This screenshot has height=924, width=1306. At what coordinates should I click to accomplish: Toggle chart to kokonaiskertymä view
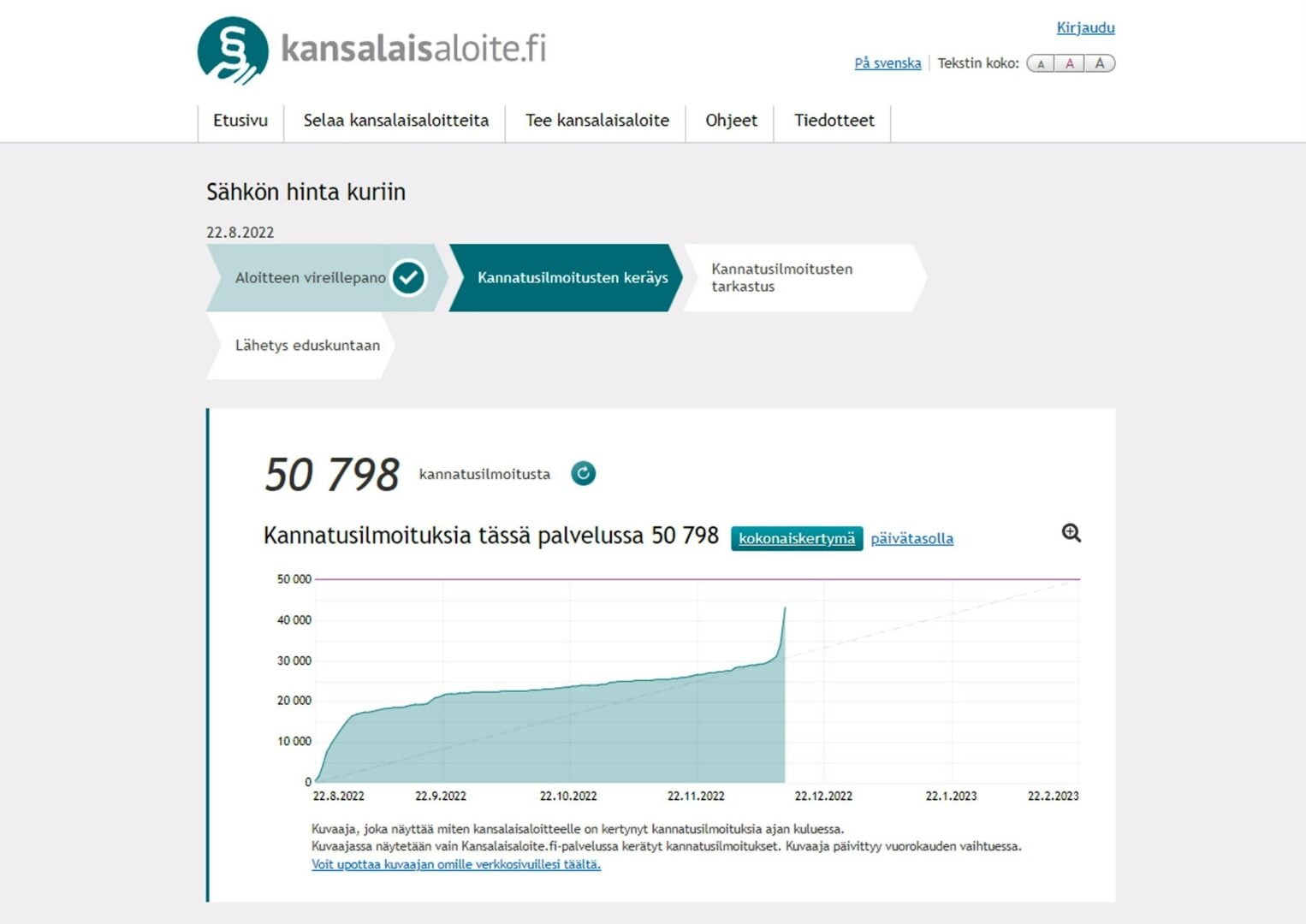tap(796, 538)
